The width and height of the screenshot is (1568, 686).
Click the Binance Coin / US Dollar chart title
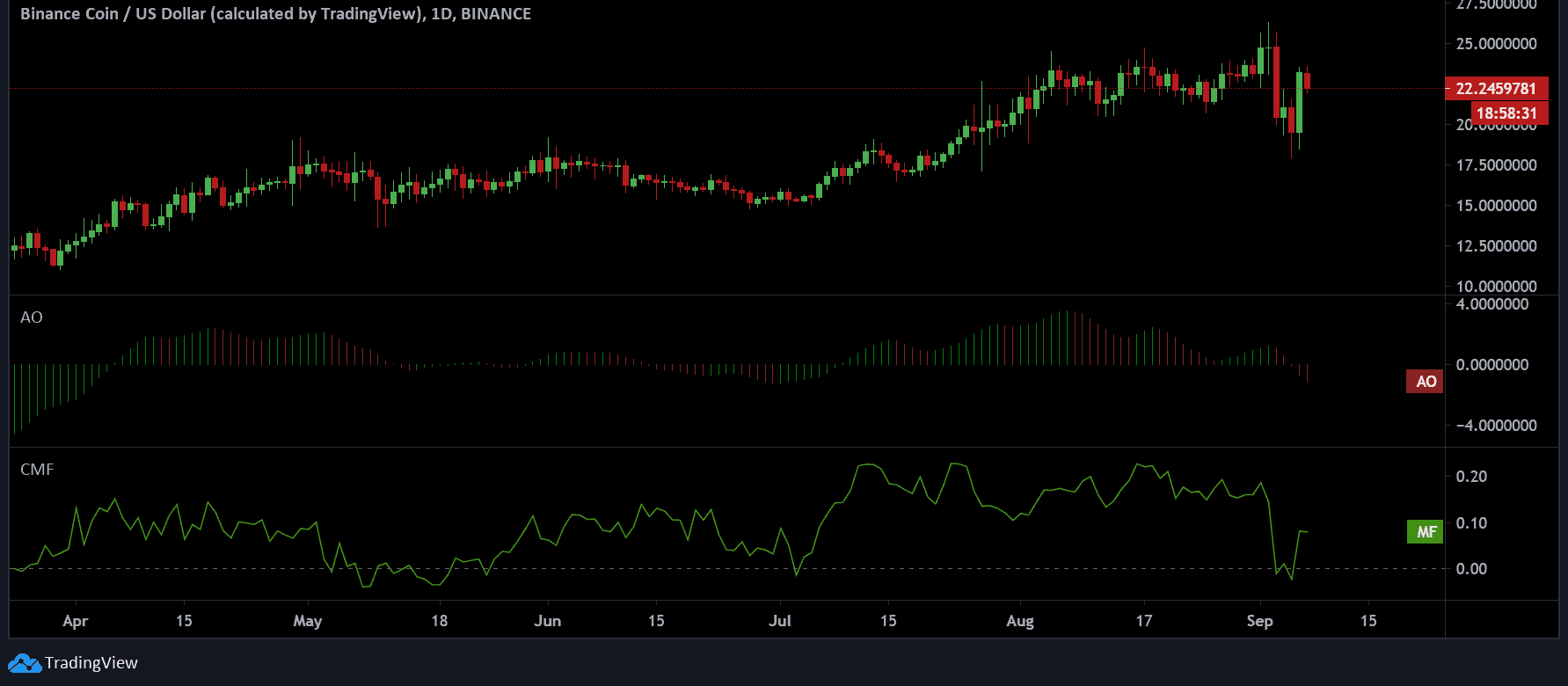tap(275, 14)
